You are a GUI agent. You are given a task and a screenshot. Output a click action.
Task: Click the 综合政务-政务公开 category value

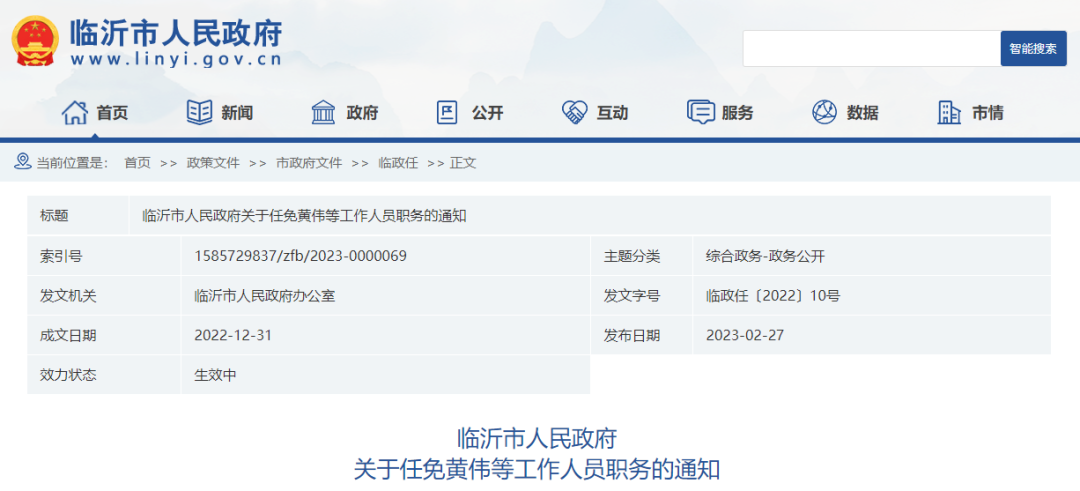click(x=765, y=257)
